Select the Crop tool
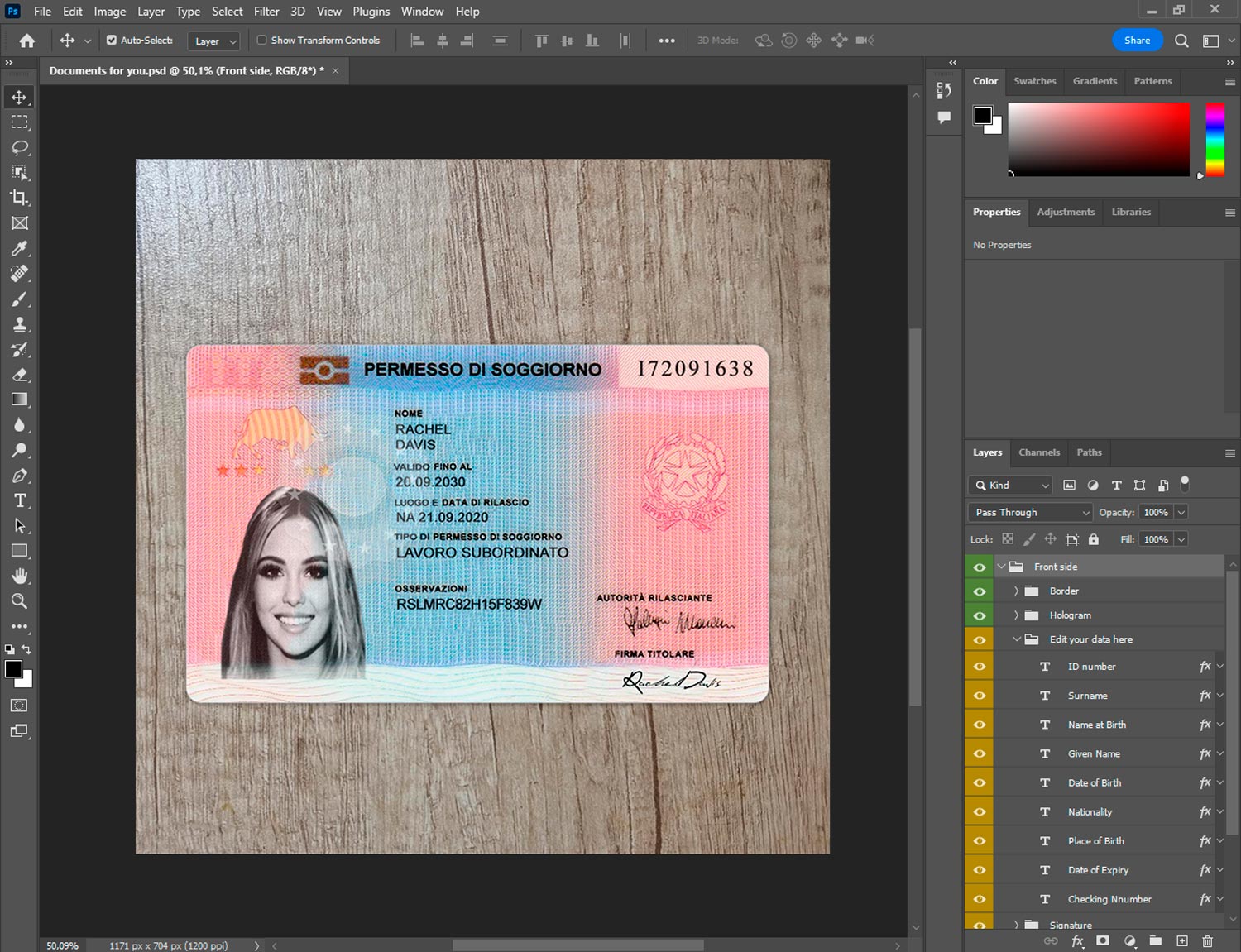This screenshot has height=952, width=1241. [x=19, y=198]
